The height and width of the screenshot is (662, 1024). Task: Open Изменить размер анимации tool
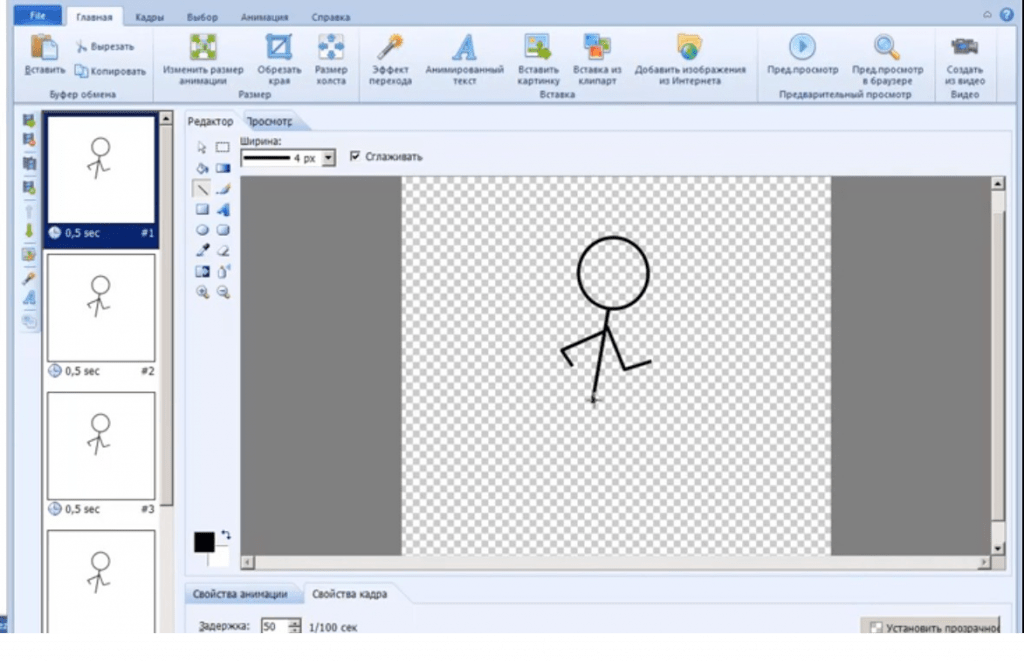click(x=203, y=59)
